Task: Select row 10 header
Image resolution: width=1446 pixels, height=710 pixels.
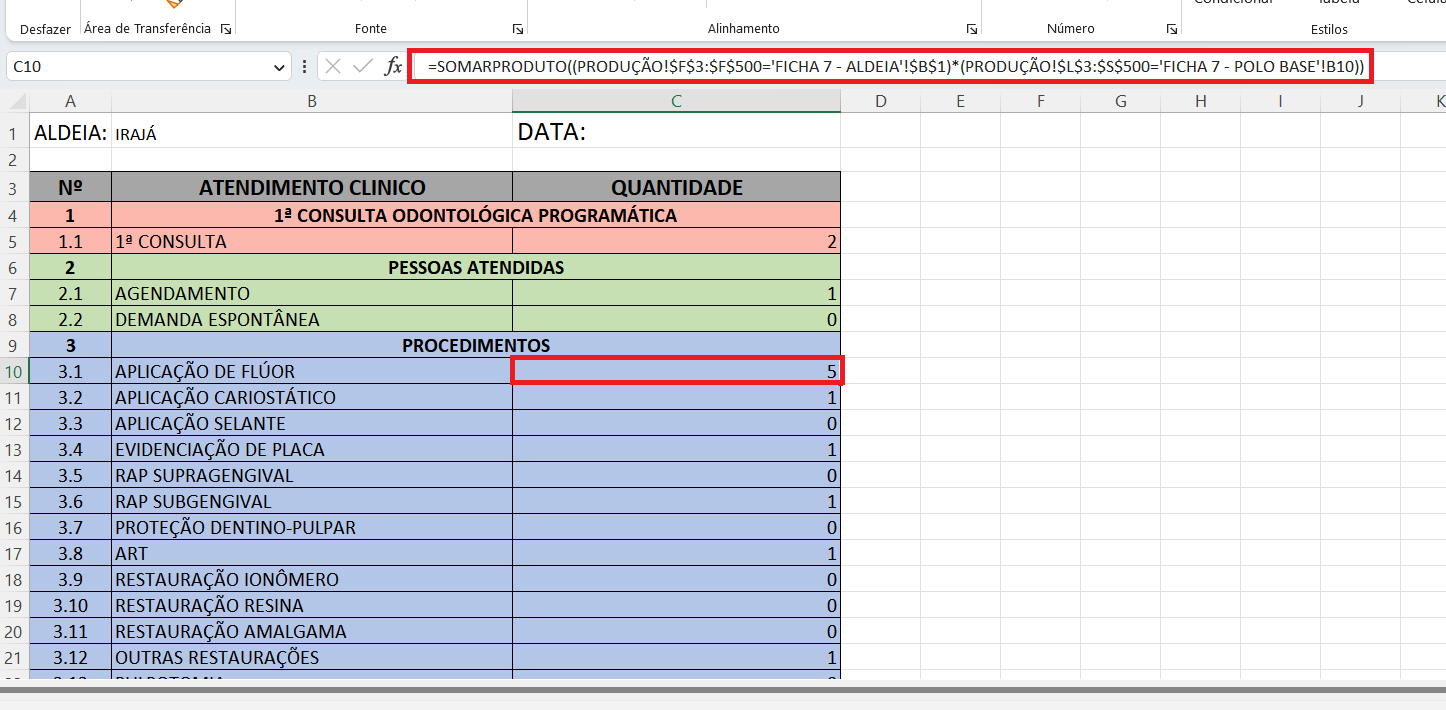Action: (15, 371)
